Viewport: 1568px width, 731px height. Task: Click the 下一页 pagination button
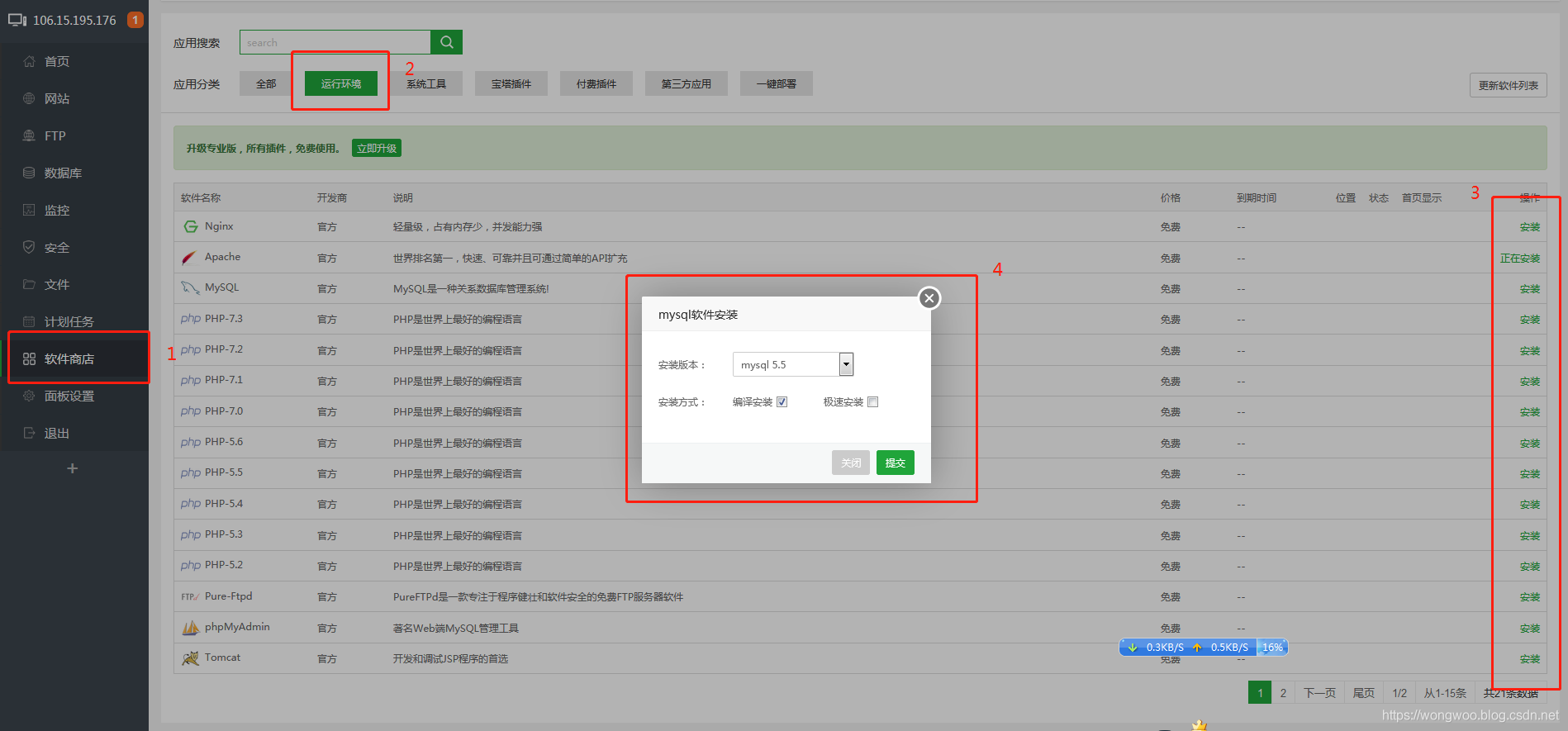pos(1319,693)
